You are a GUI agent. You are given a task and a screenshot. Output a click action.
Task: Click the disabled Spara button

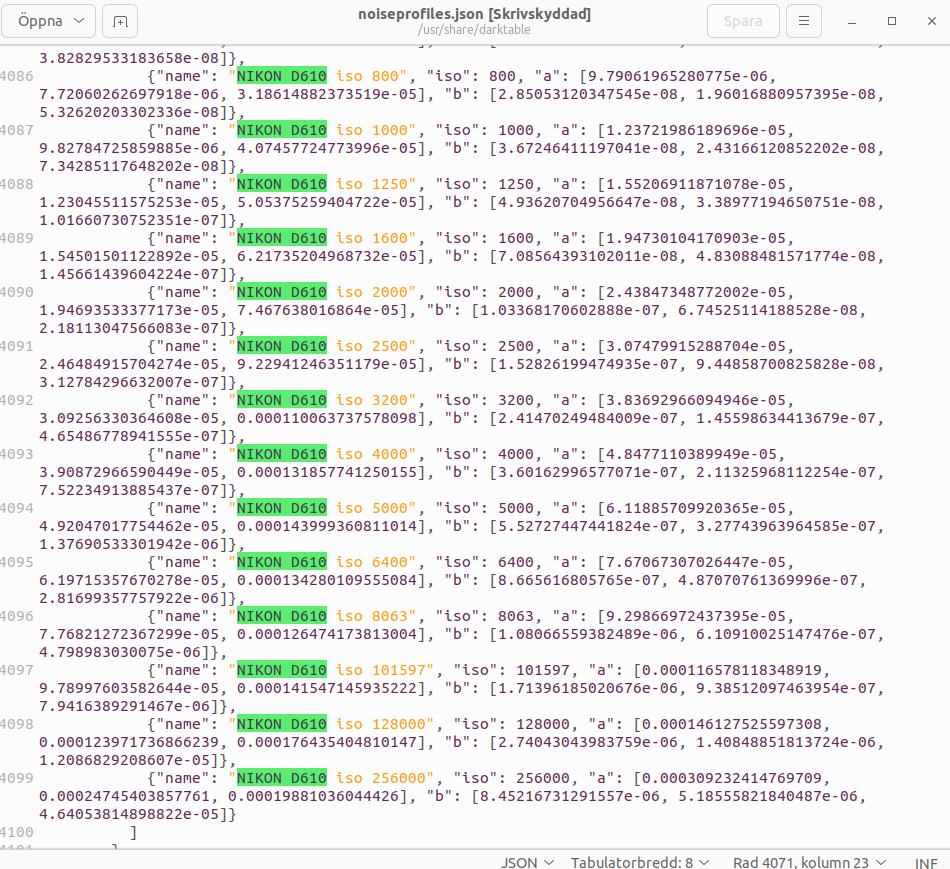tap(743, 21)
